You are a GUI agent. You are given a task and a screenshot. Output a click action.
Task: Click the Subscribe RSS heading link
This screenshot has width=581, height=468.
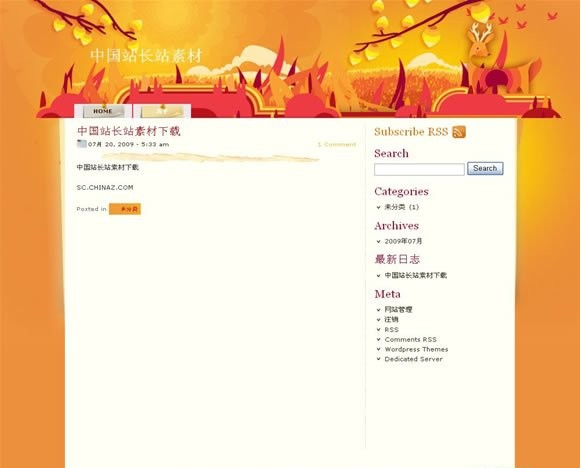(x=411, y=132)
